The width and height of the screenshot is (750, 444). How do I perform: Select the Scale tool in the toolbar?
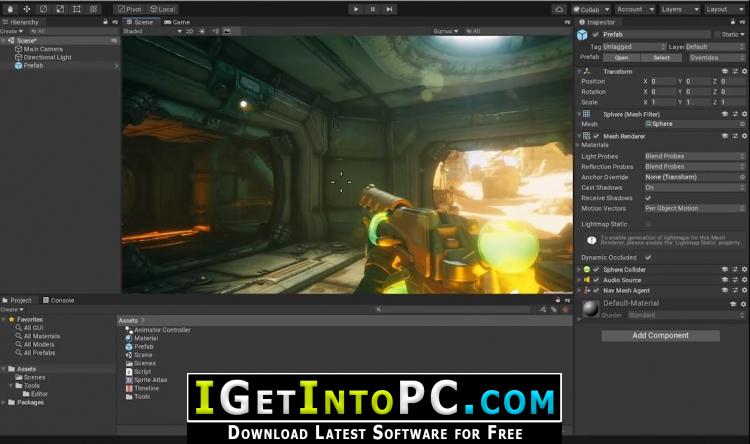pos(60,9)
